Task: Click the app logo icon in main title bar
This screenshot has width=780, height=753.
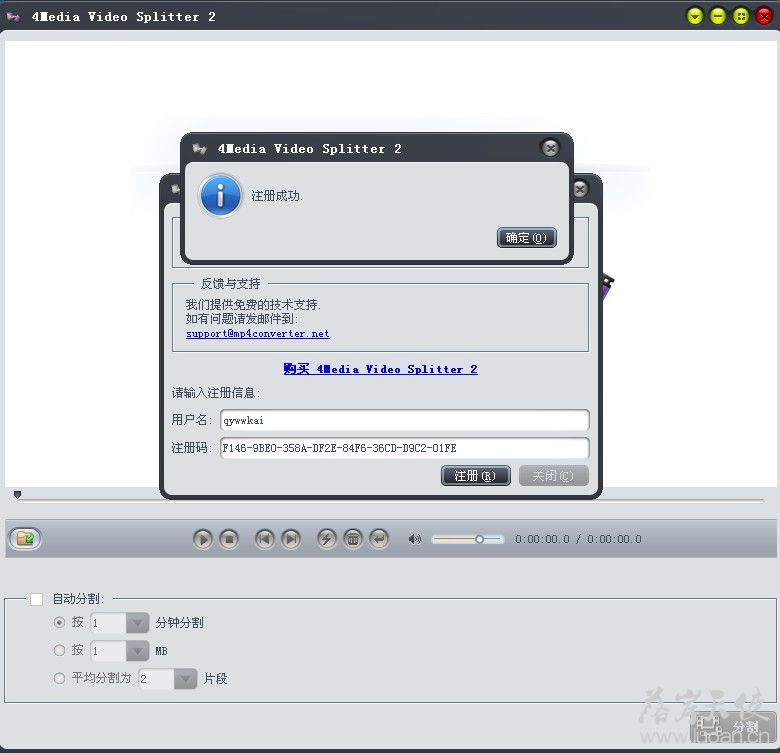Action: click(x=13, y=16)
